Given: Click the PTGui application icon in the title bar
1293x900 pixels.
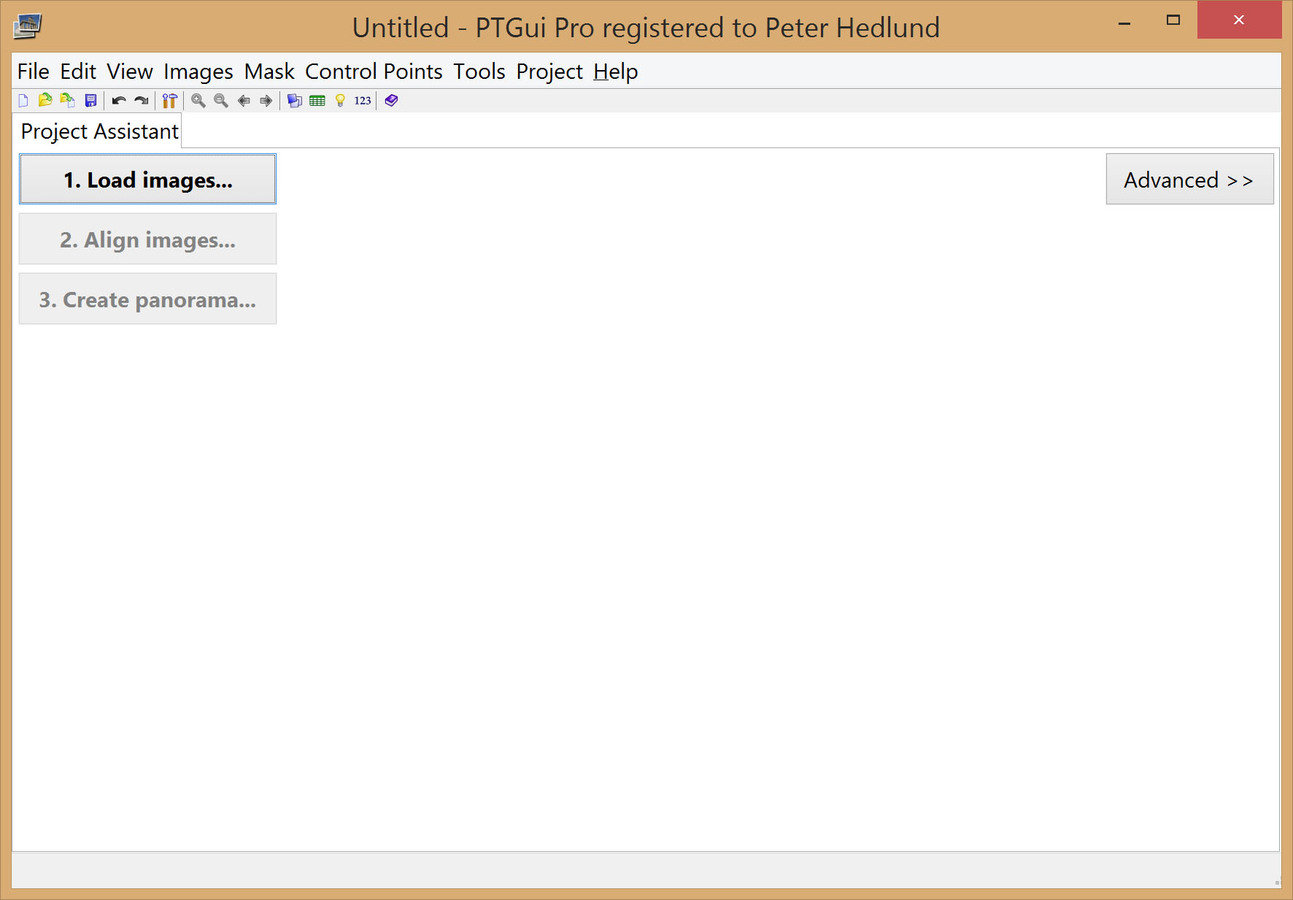Looking at the screenshot, I should point(28,25).
